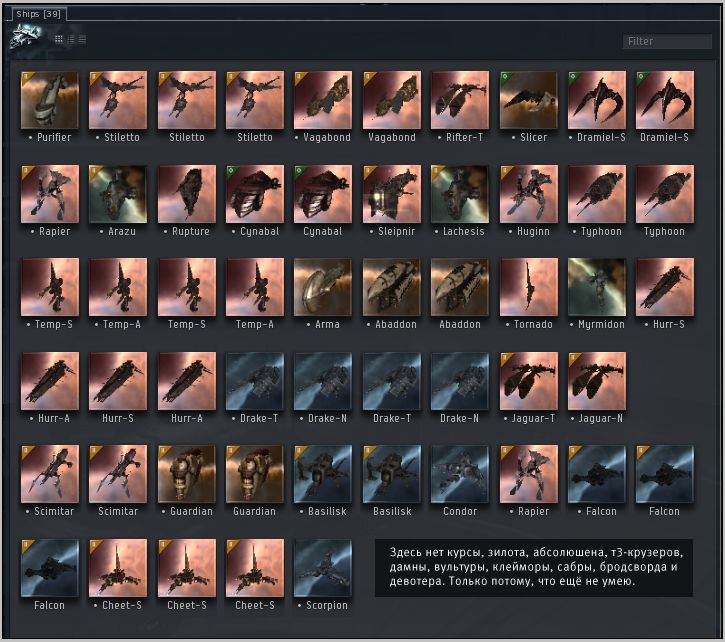Select the Ships [39] tab
The width and height of the screenshot is (725, 642).
39,14
